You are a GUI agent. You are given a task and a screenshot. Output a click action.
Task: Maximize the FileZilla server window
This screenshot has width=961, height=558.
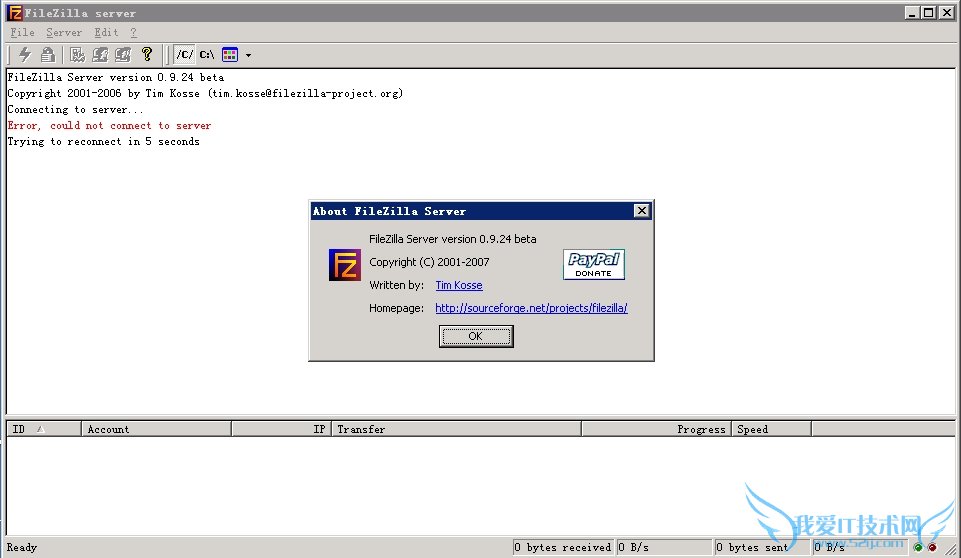point(929,12)
